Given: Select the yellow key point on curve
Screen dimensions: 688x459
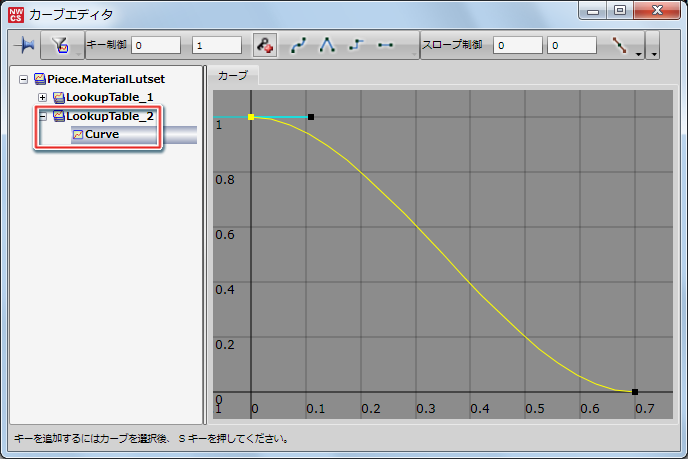Looking at the screenshot, I should 251,117.
